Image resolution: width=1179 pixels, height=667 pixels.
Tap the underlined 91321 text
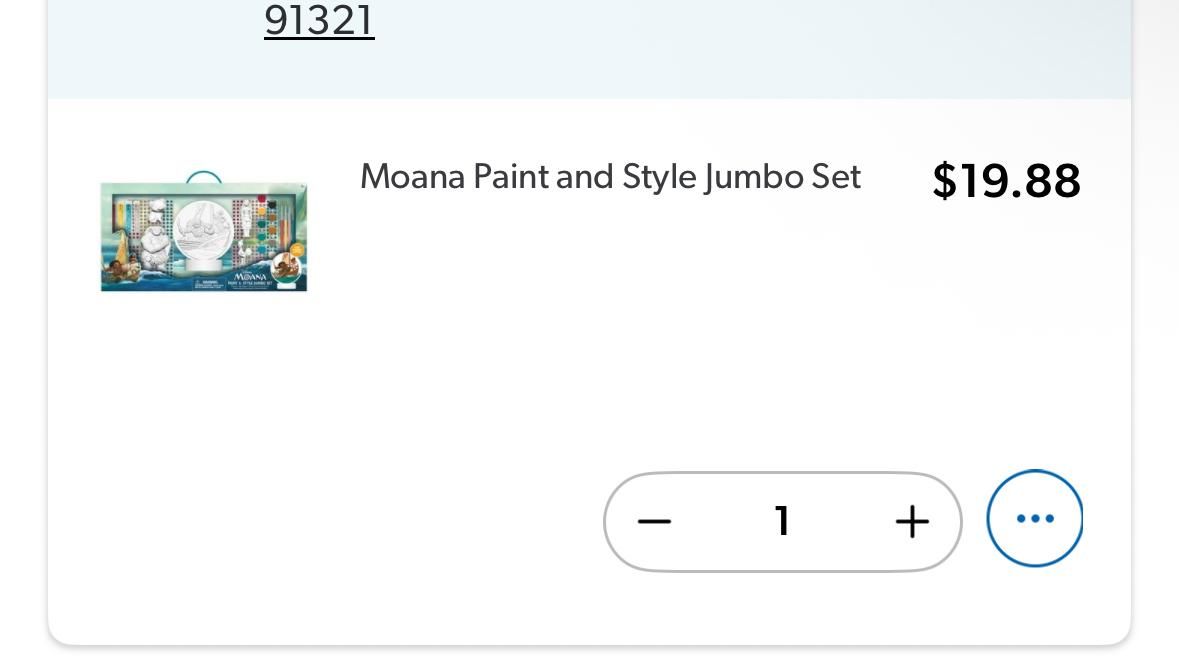coord(319,20)
